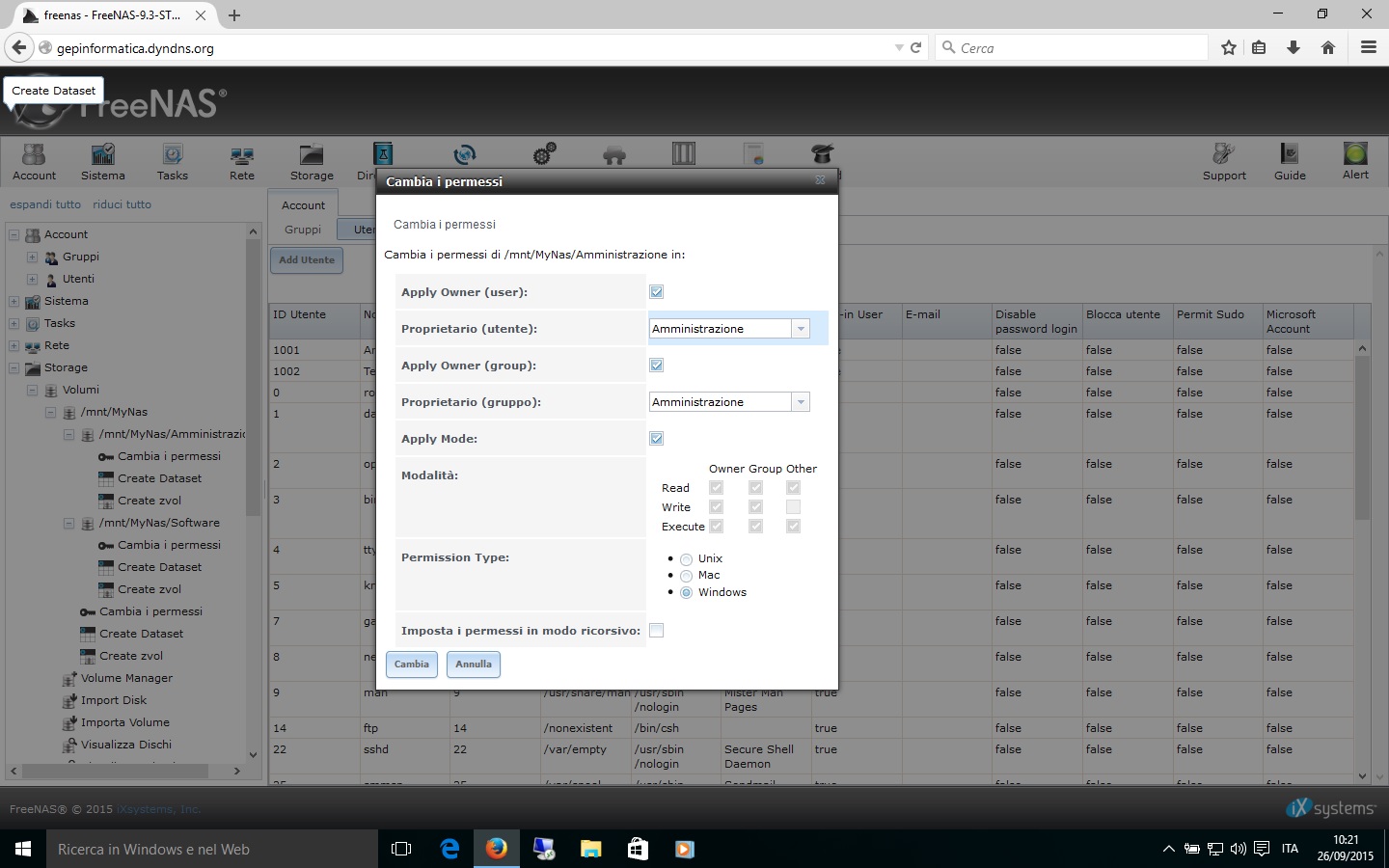Open the Storage toolbar icon
This screenshot has height=868, width=1389.
click(312, 162)
